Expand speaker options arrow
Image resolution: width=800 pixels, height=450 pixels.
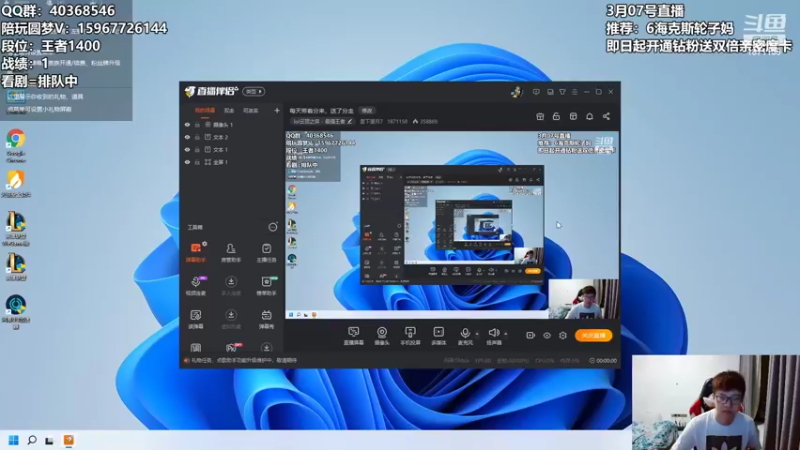coord(506,334)
